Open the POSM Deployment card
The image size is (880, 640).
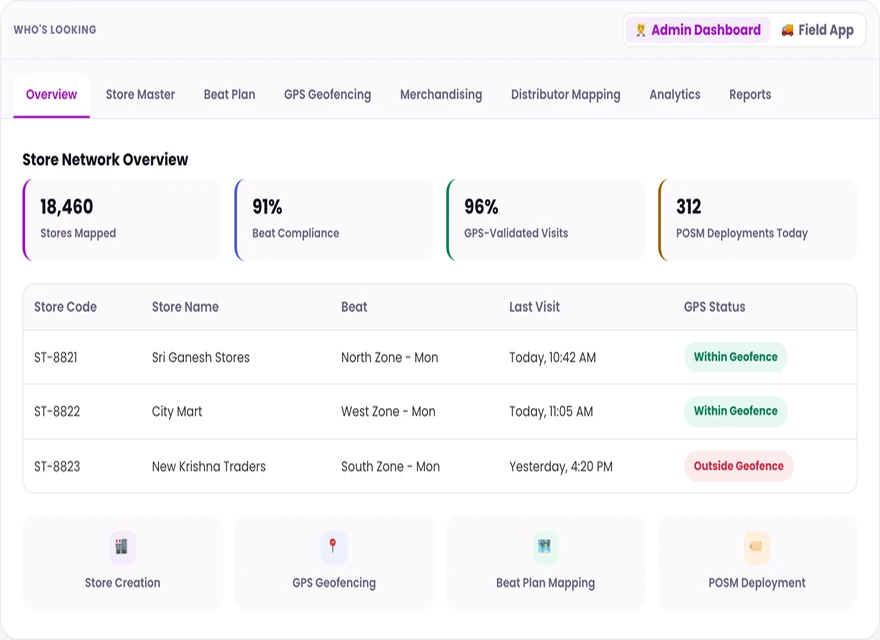click(757, 563)
